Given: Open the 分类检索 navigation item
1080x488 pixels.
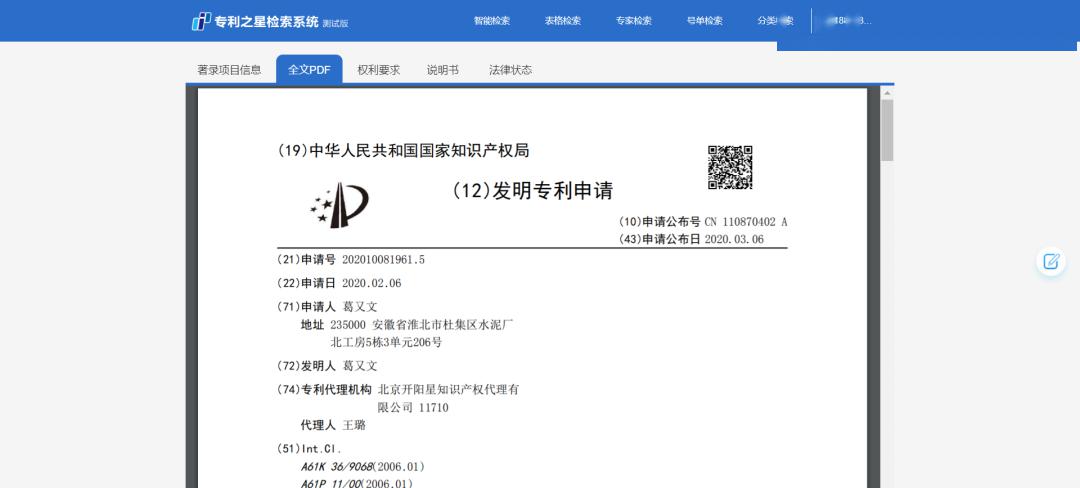Looking at the screenshot, I should 776,21.
